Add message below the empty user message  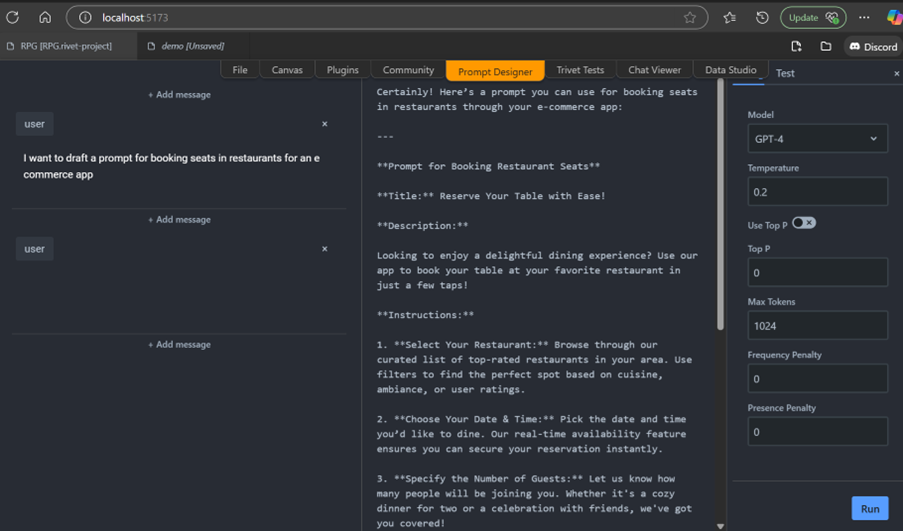tap(179, 344)
